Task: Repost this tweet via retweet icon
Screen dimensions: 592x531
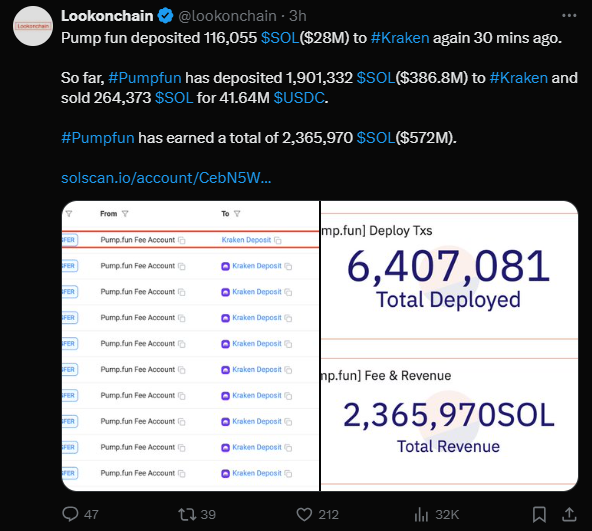Action: coord(187,514)
